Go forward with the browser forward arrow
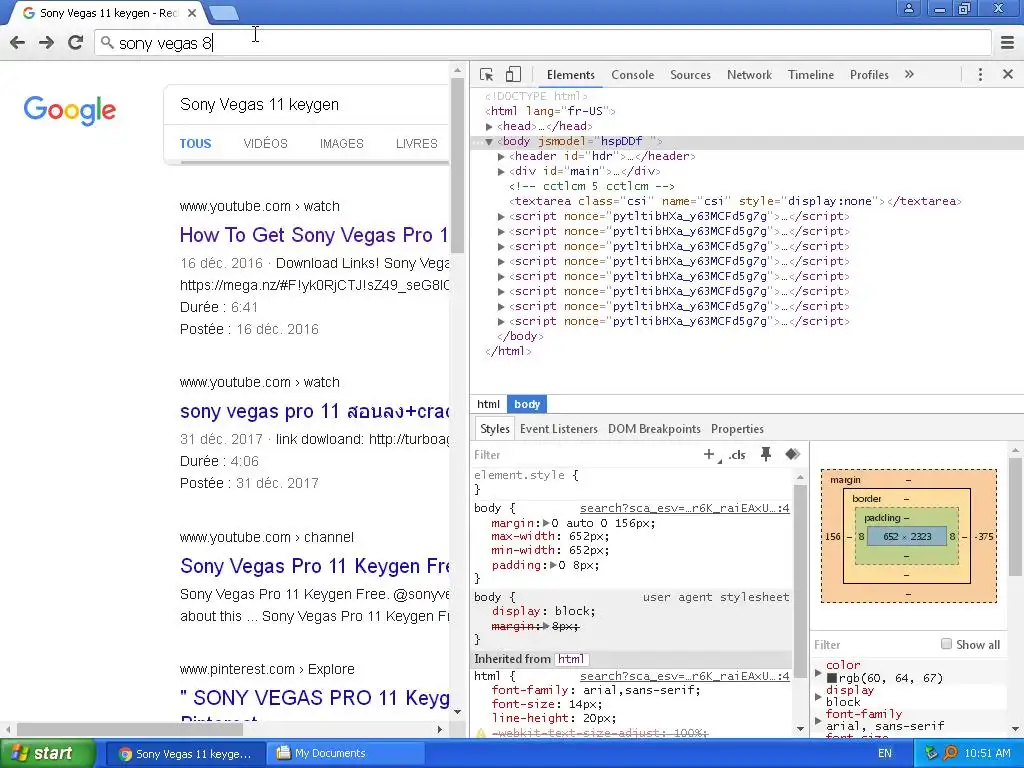This screenshot has width=1024, height=768. 46,43
